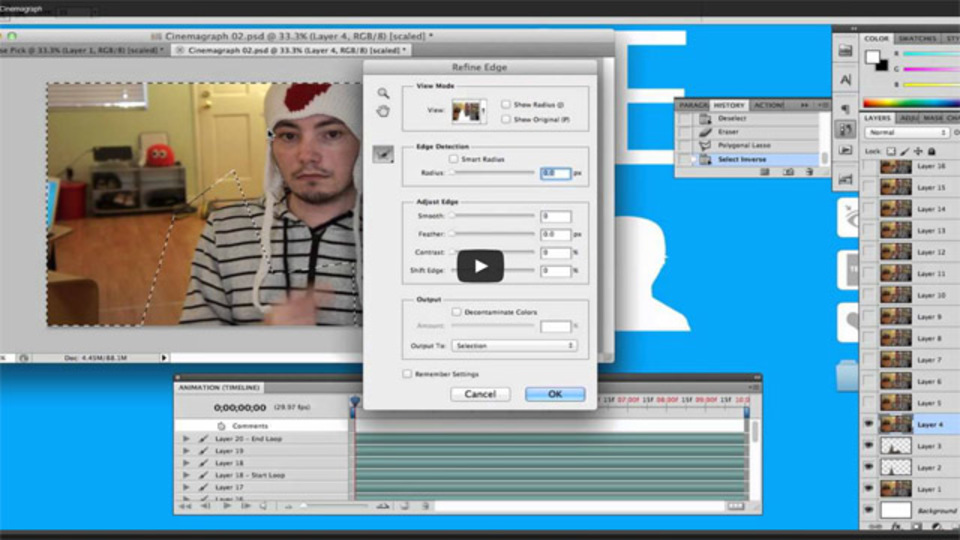Delete keyframes trash icon in timeline
Screen dimensions: 960x540
(x=425, y=506)
